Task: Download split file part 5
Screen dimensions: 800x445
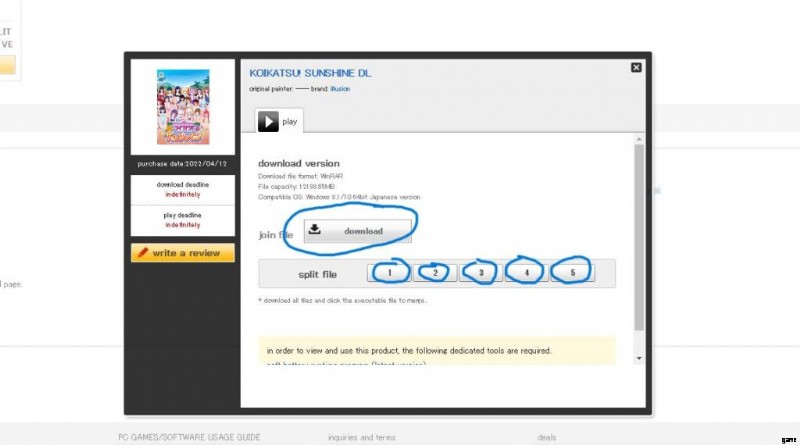Action: [572, 272]
